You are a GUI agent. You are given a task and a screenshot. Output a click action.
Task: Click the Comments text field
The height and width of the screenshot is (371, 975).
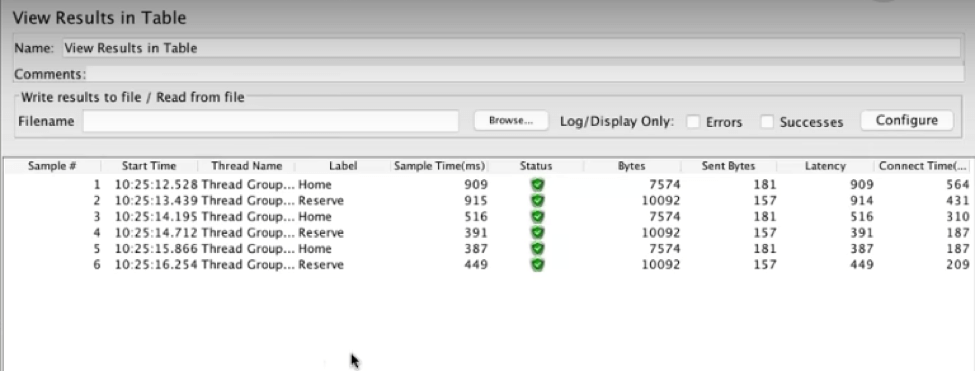tap(525, 74)
